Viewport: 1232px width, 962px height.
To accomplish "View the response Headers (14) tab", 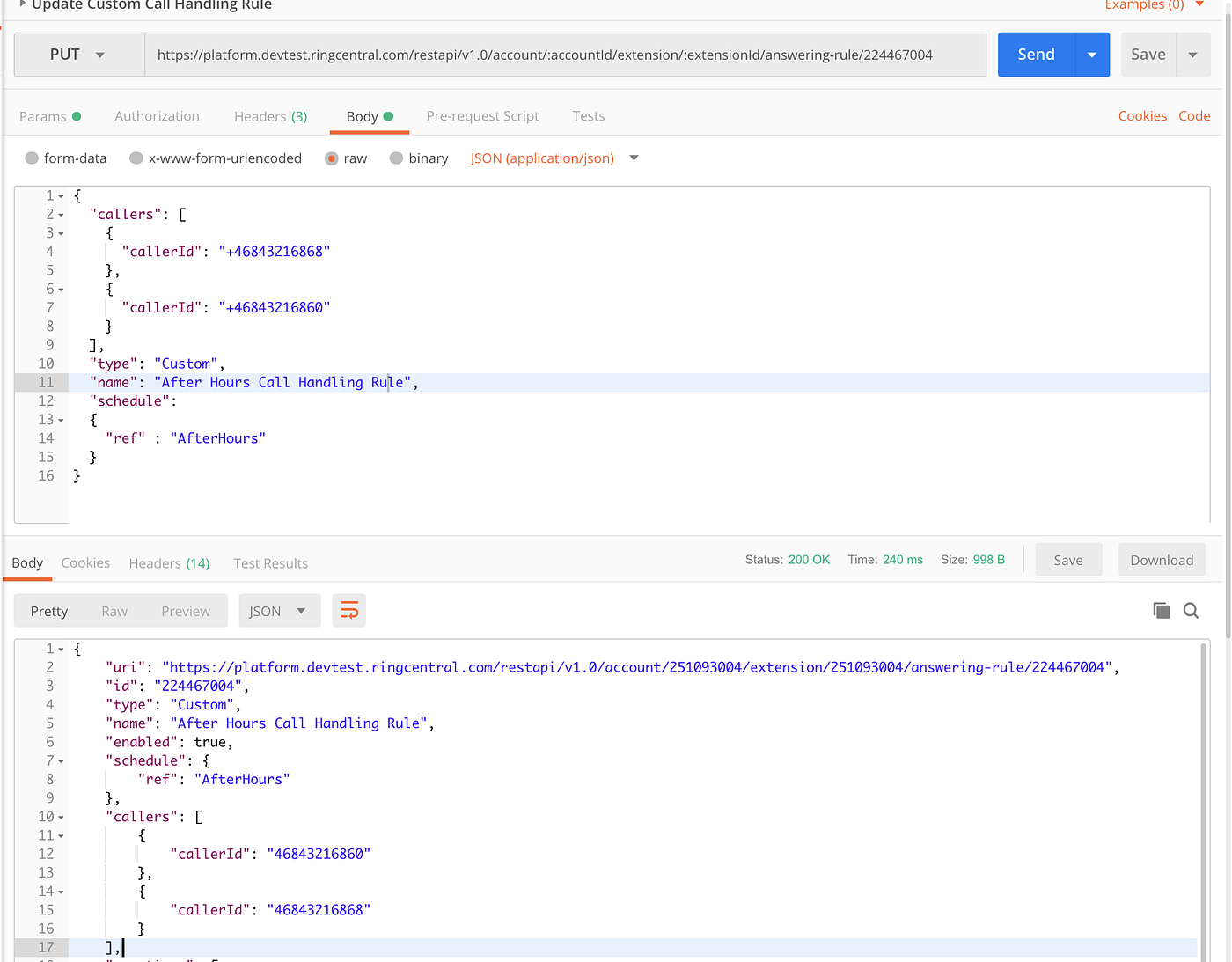I will (168, 563).
